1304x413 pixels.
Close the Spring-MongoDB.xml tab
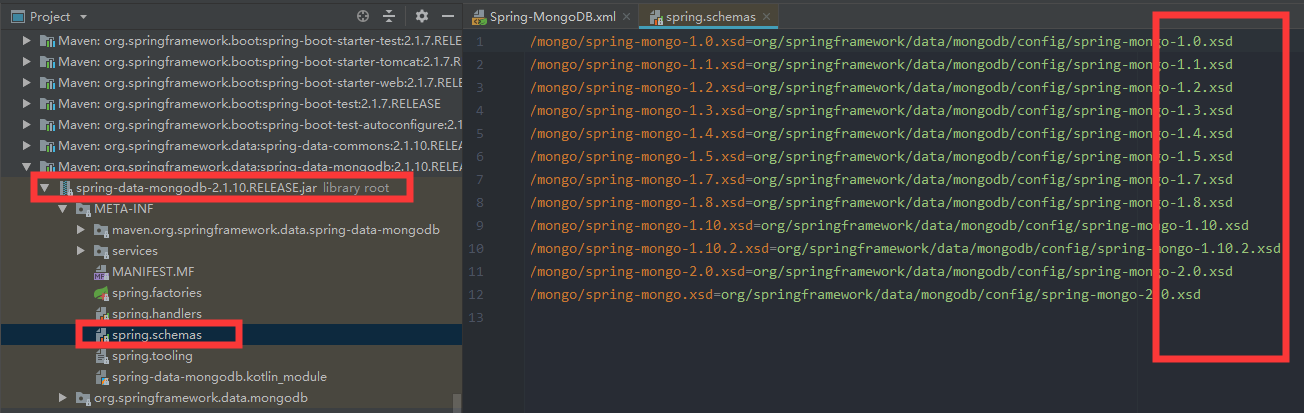(626, 17)
